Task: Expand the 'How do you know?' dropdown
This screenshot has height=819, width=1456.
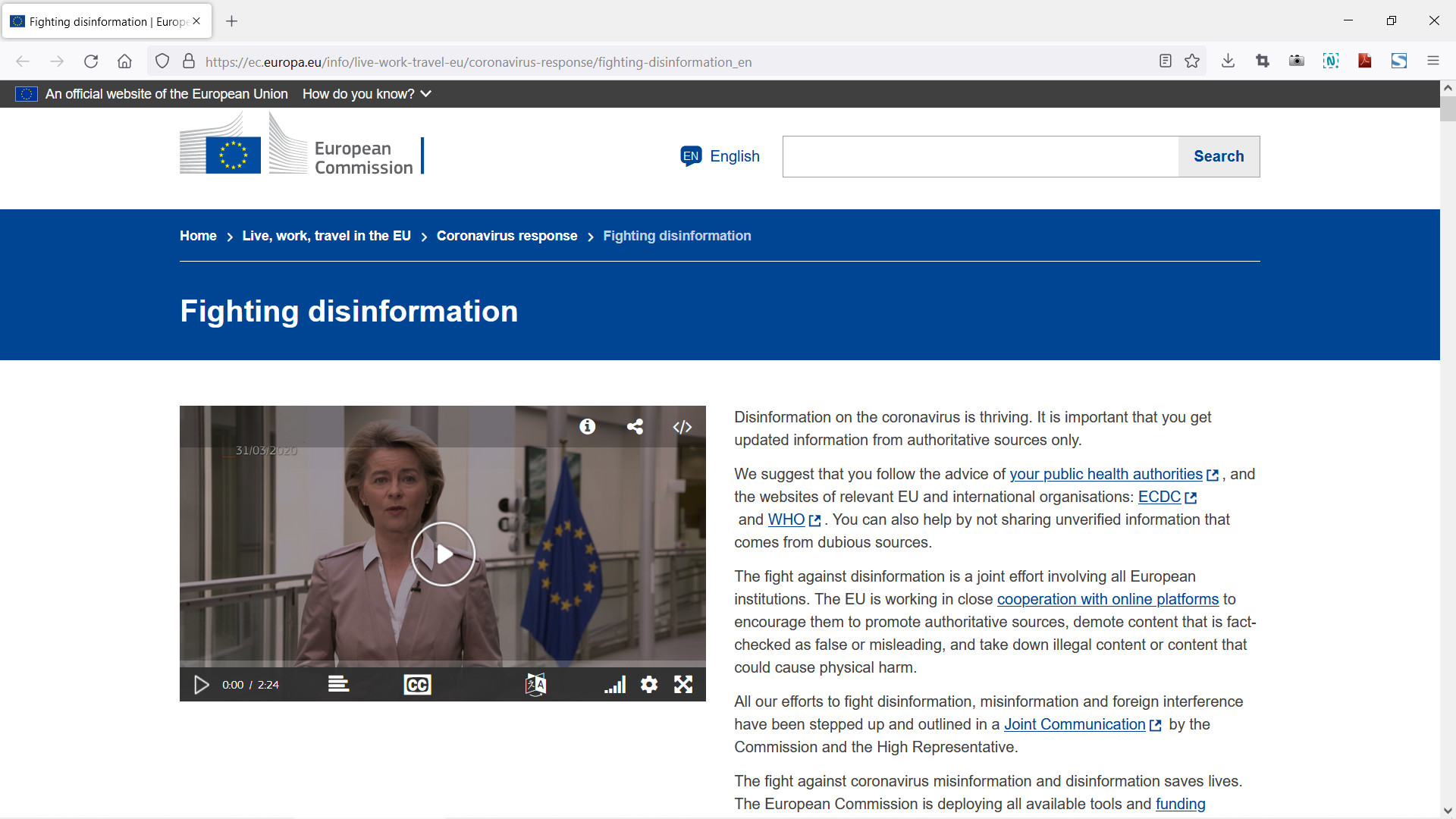Action: click(x=366, y=94)
